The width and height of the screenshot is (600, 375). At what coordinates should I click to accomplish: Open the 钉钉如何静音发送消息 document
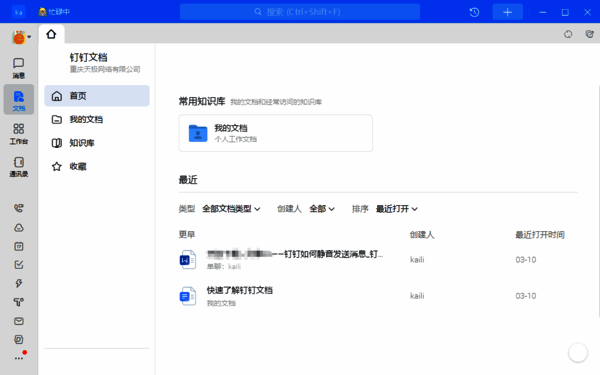coord(295,254)
